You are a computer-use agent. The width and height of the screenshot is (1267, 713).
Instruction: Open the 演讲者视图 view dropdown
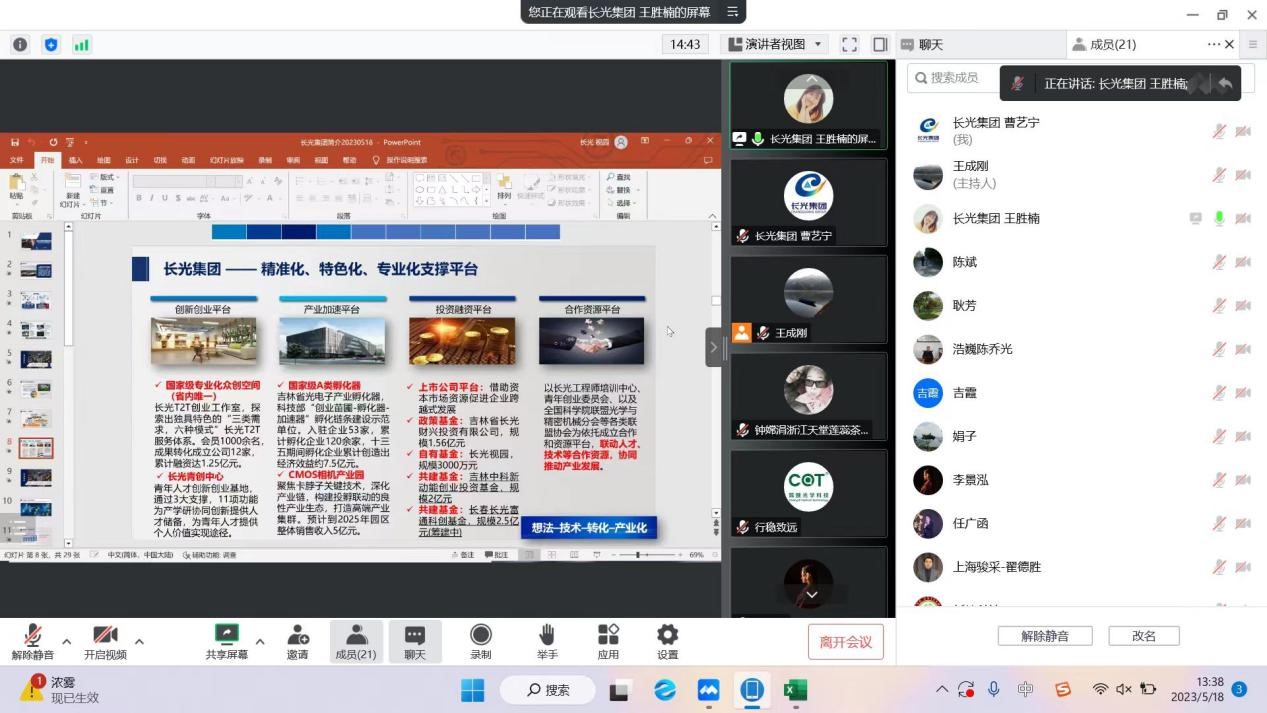(x=775, y=45)
